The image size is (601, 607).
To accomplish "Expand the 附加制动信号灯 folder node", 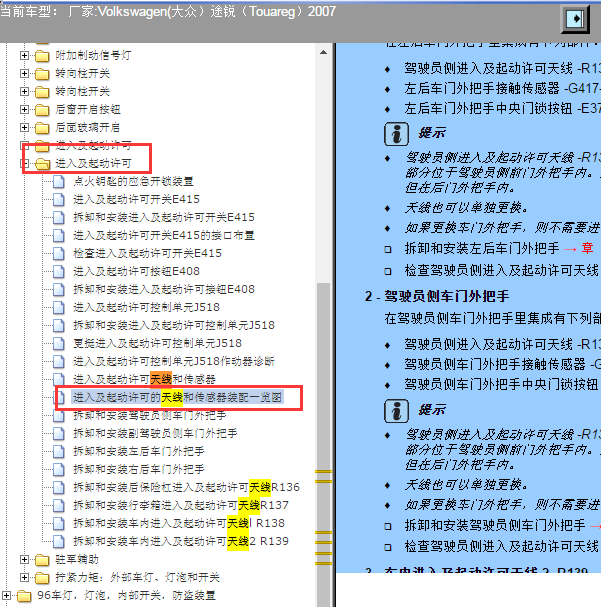I will [24, 55].
